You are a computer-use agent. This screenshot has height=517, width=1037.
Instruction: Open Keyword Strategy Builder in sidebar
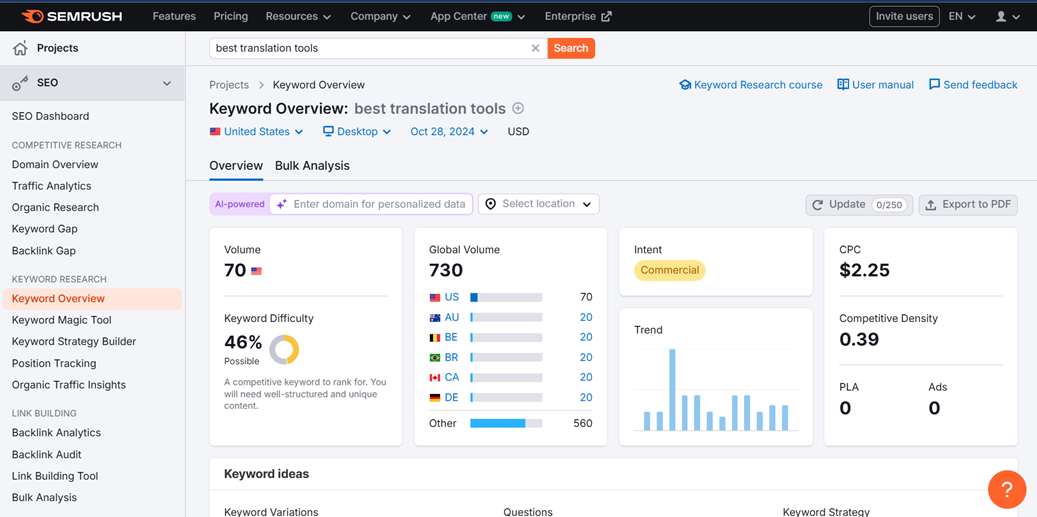74,342
